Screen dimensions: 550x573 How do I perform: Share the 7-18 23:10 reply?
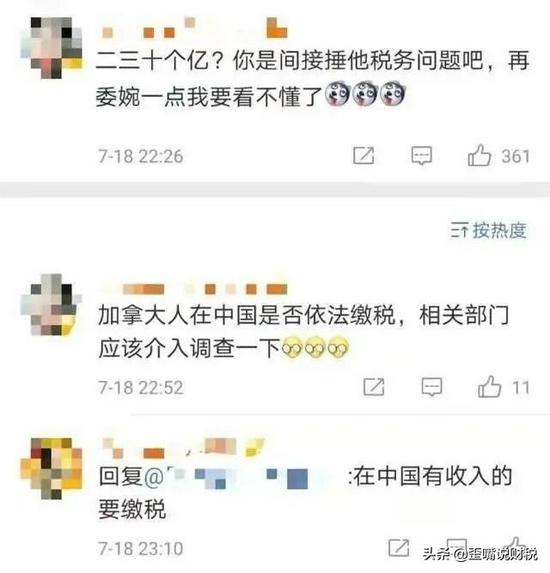pyautogui.click(x=398, y=547)
